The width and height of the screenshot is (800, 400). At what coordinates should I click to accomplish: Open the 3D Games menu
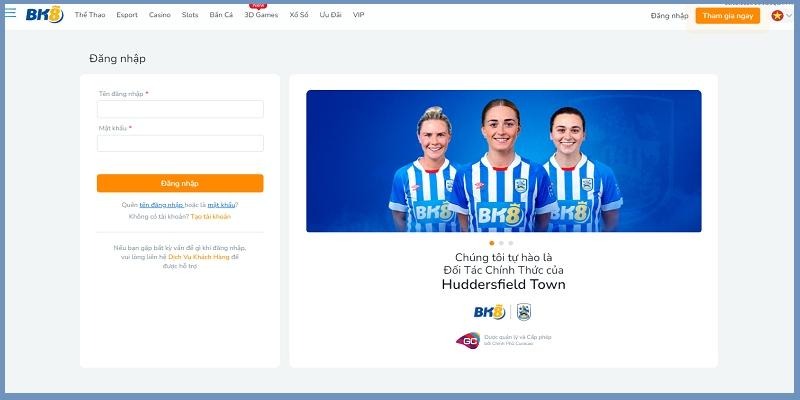[261, 16]
